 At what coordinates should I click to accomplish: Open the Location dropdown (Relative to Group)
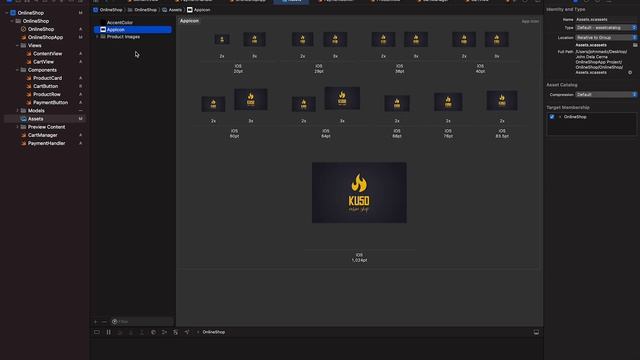(606, 37)
